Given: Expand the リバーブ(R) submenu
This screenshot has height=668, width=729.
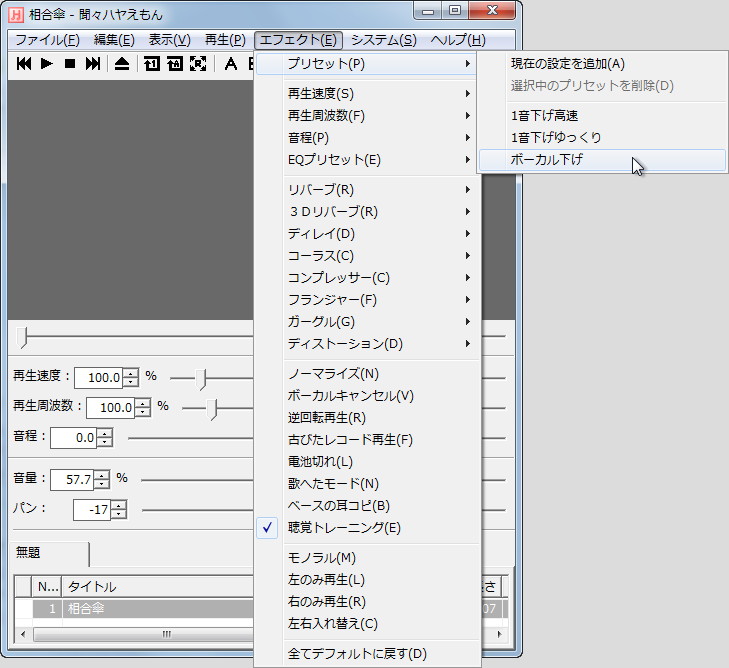Looking at the screenshot, I should click(x=368, y=190).
